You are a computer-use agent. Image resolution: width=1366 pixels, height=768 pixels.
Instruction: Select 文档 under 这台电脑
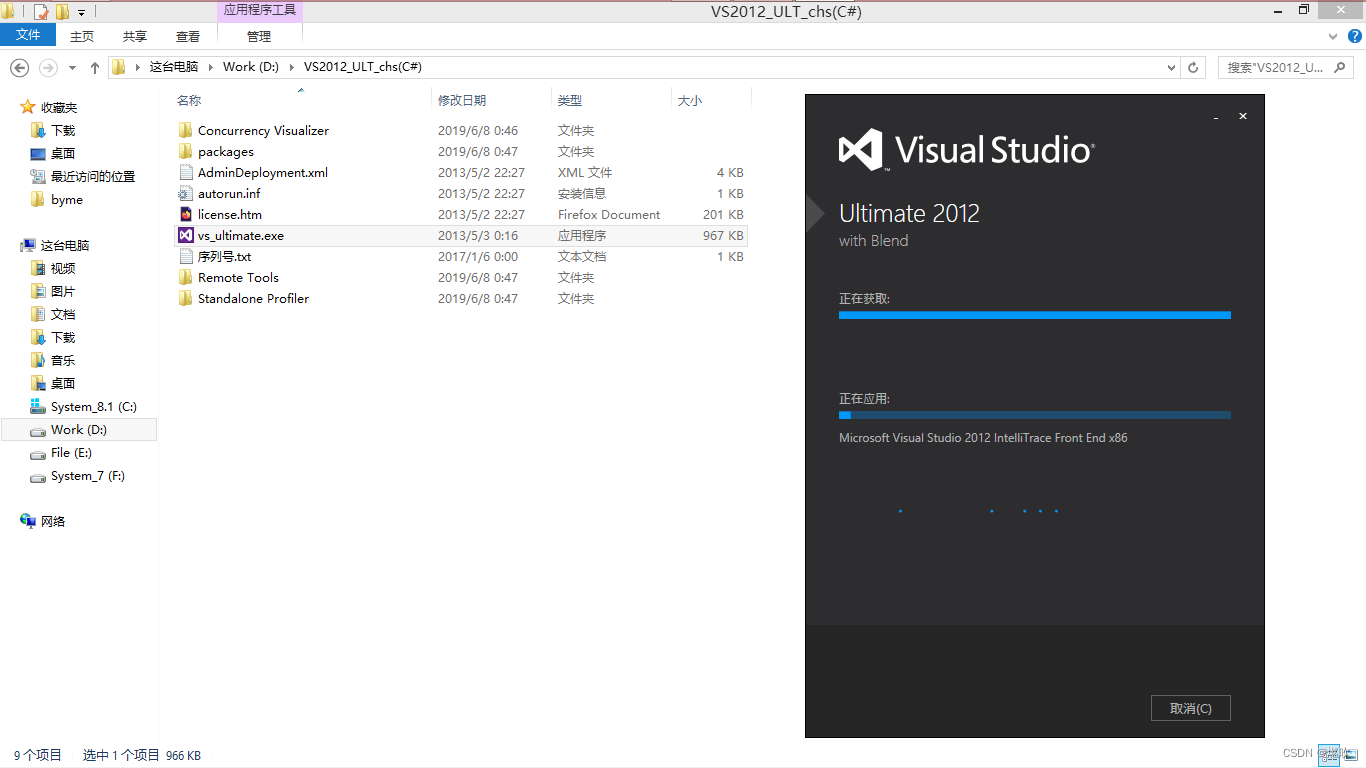pos(63,314)
